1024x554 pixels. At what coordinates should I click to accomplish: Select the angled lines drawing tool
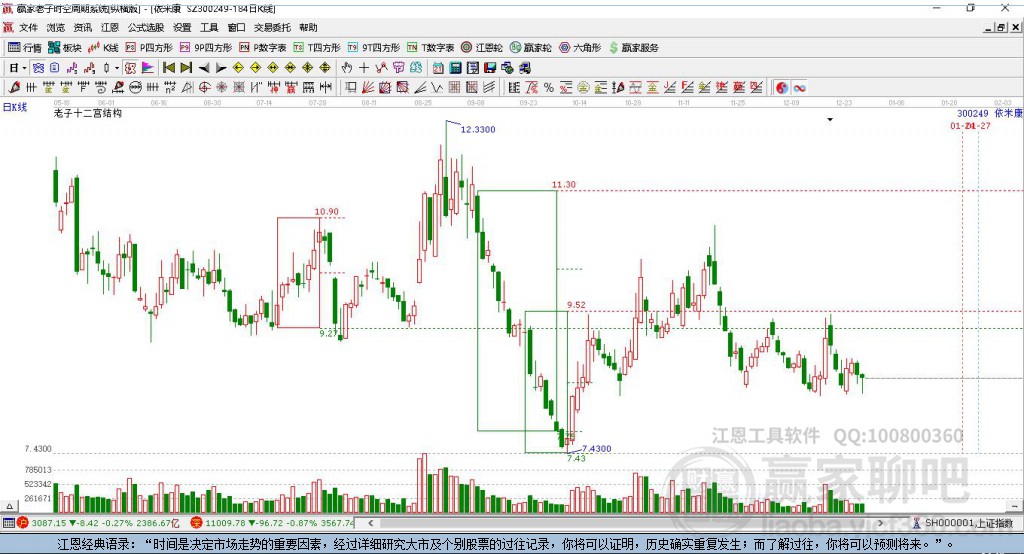[421, 88]
